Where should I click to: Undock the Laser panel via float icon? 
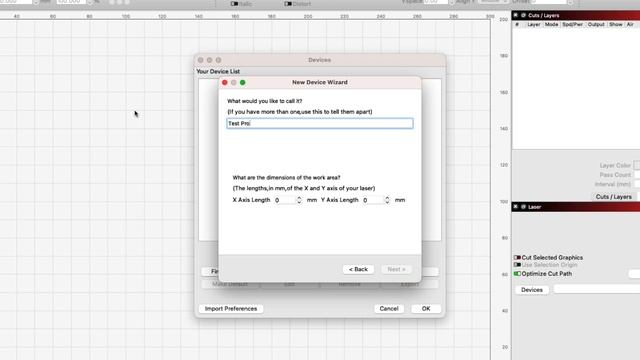coord(523,207)
